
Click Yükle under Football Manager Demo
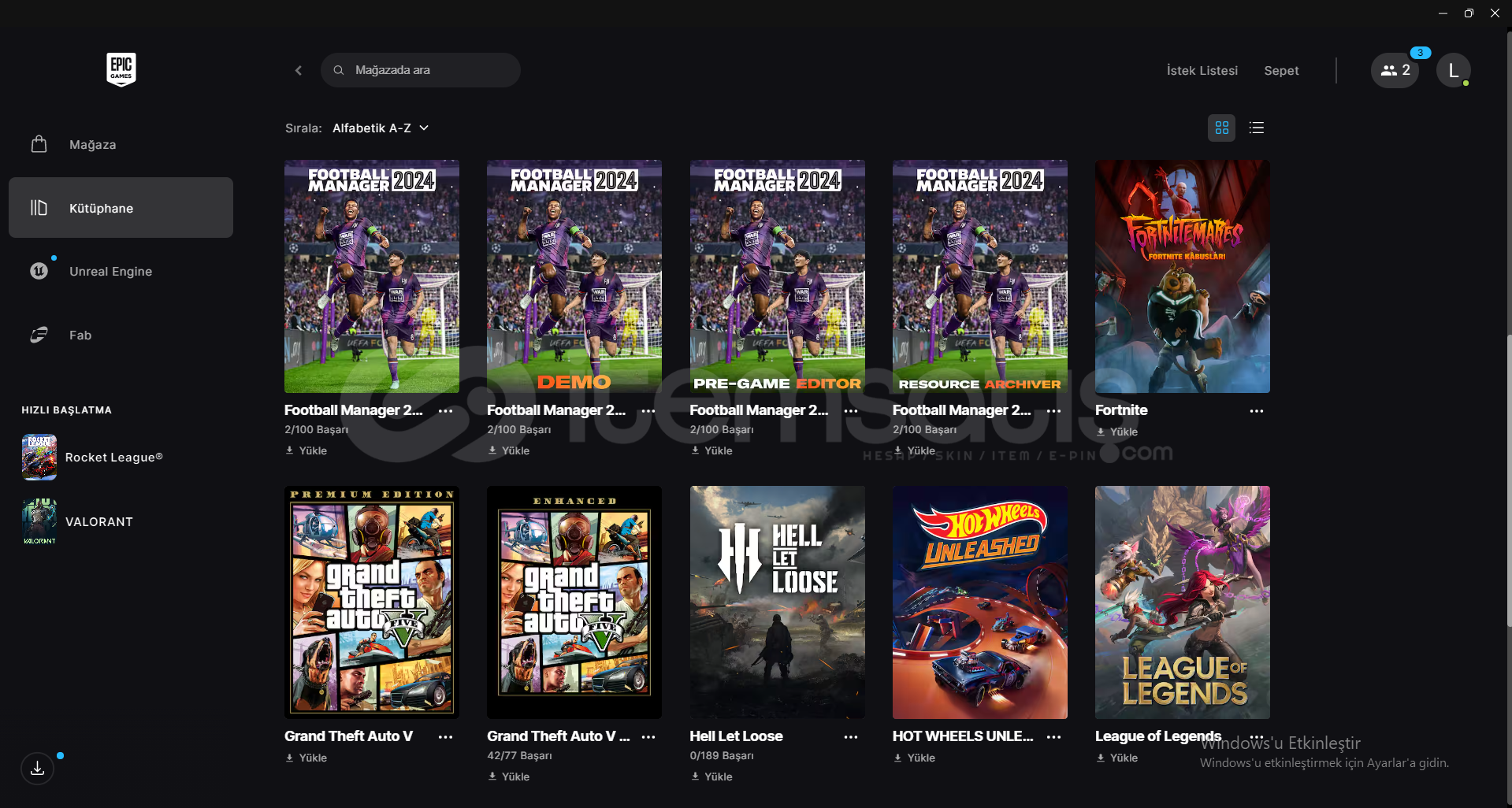tap(509, 451)
